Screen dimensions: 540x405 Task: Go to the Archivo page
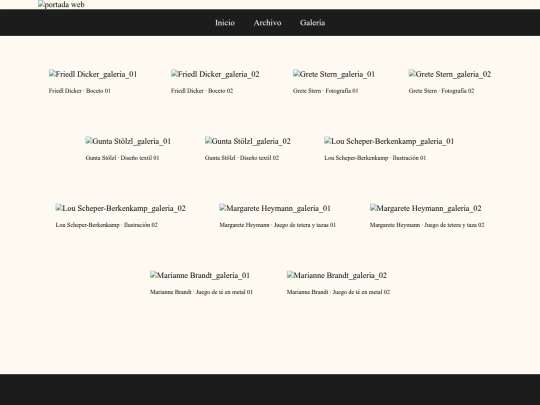click(x=267, y=23)
